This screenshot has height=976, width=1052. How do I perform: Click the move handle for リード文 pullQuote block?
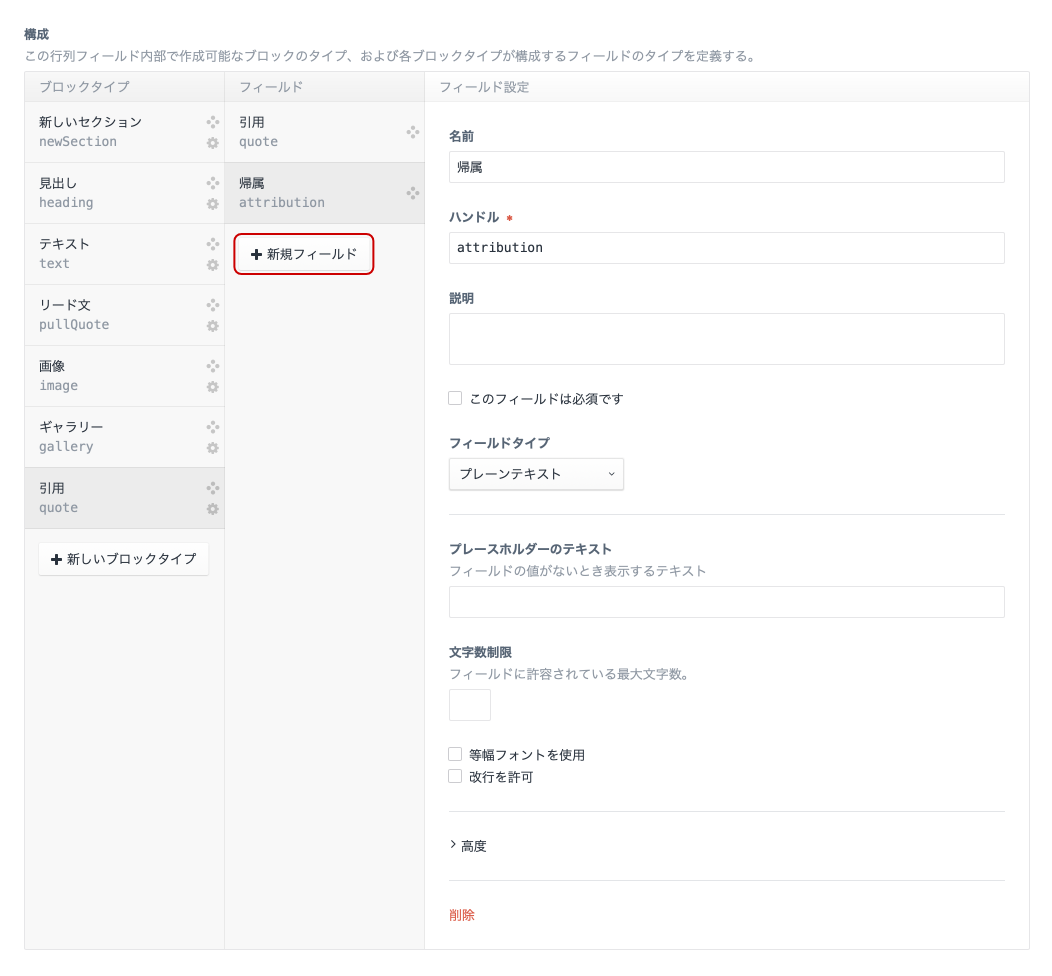(212, 305)
